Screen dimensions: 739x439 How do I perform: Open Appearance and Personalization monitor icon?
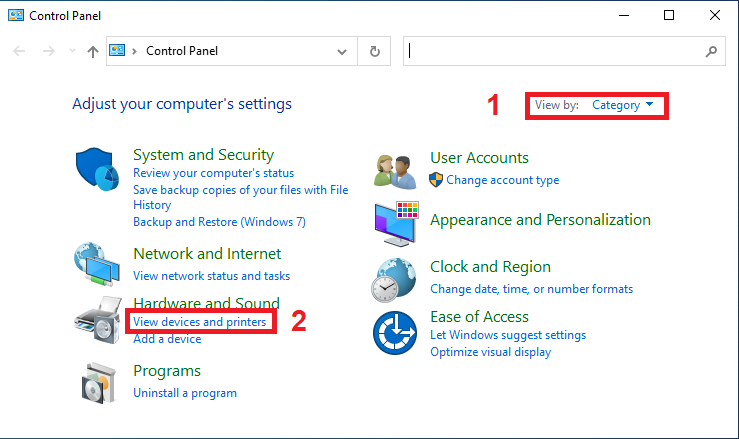tap(394, 222)
